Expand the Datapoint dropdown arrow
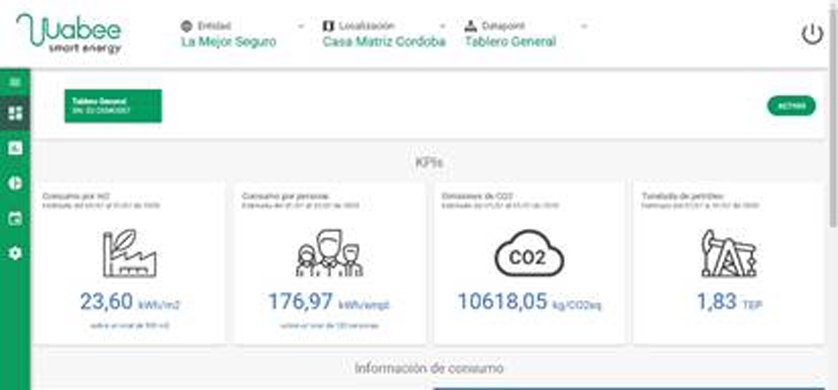The image size is (838, 390). [x=584, y=26]
